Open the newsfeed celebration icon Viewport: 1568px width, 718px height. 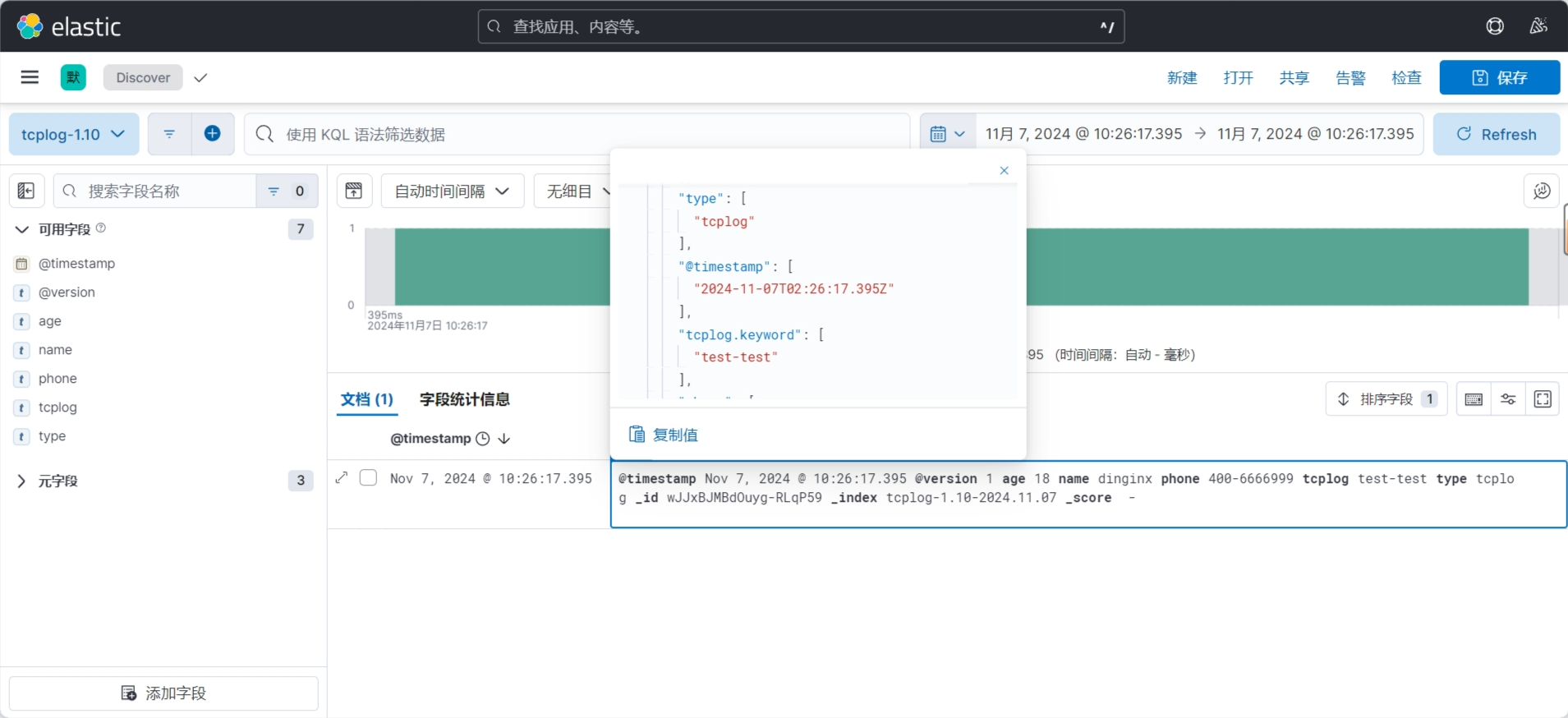1538,26
